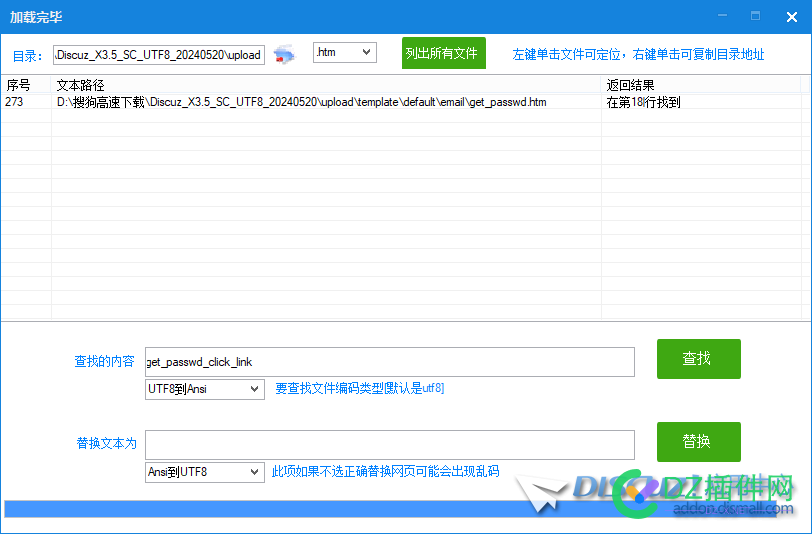Click the 加载完毕 window title

[x=36, y=17]
